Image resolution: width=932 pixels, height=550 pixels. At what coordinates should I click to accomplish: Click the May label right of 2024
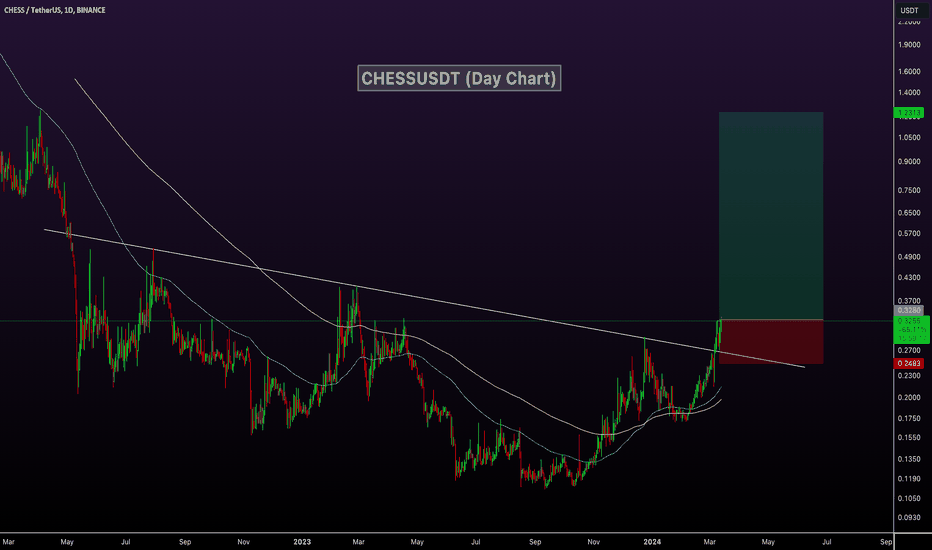tap(768, 542)
